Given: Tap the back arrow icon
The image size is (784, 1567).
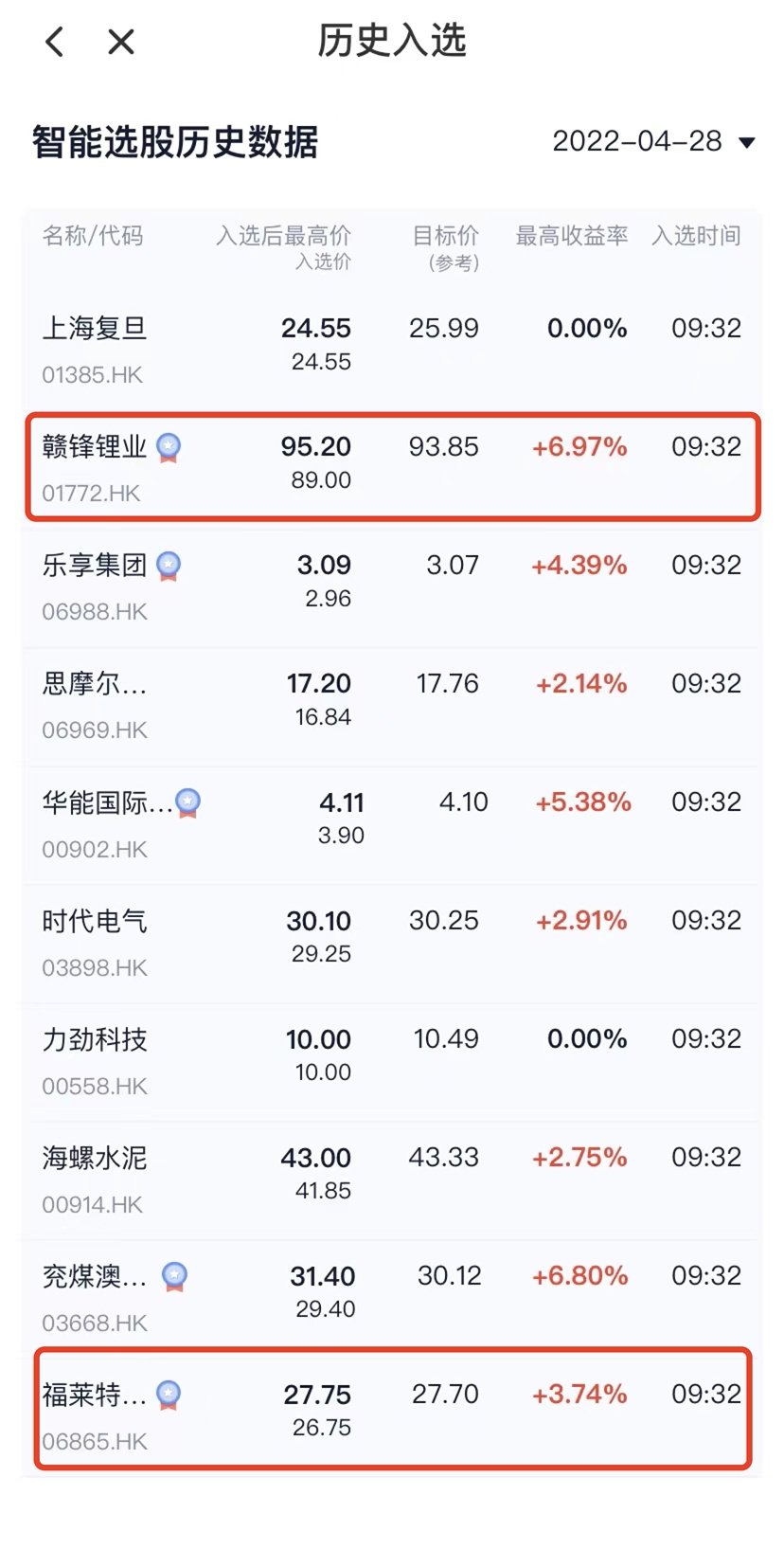Looking at the screenshot, I should 55,42.
